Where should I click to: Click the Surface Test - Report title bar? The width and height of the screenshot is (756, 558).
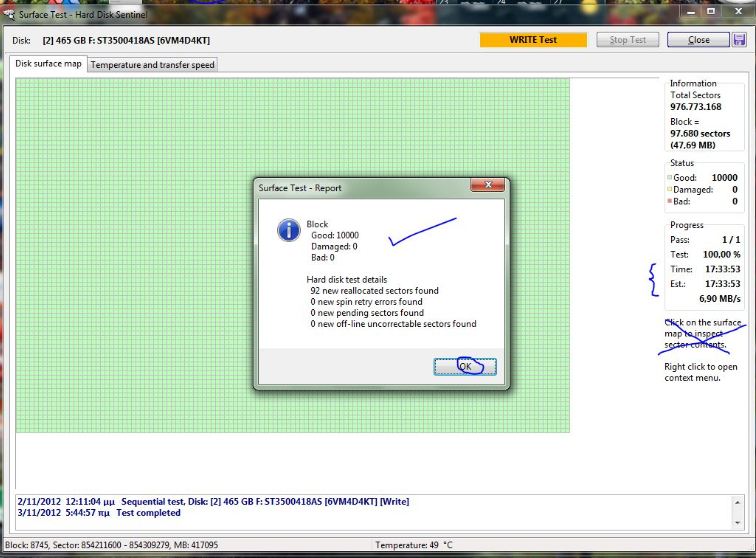coord(362,188)
